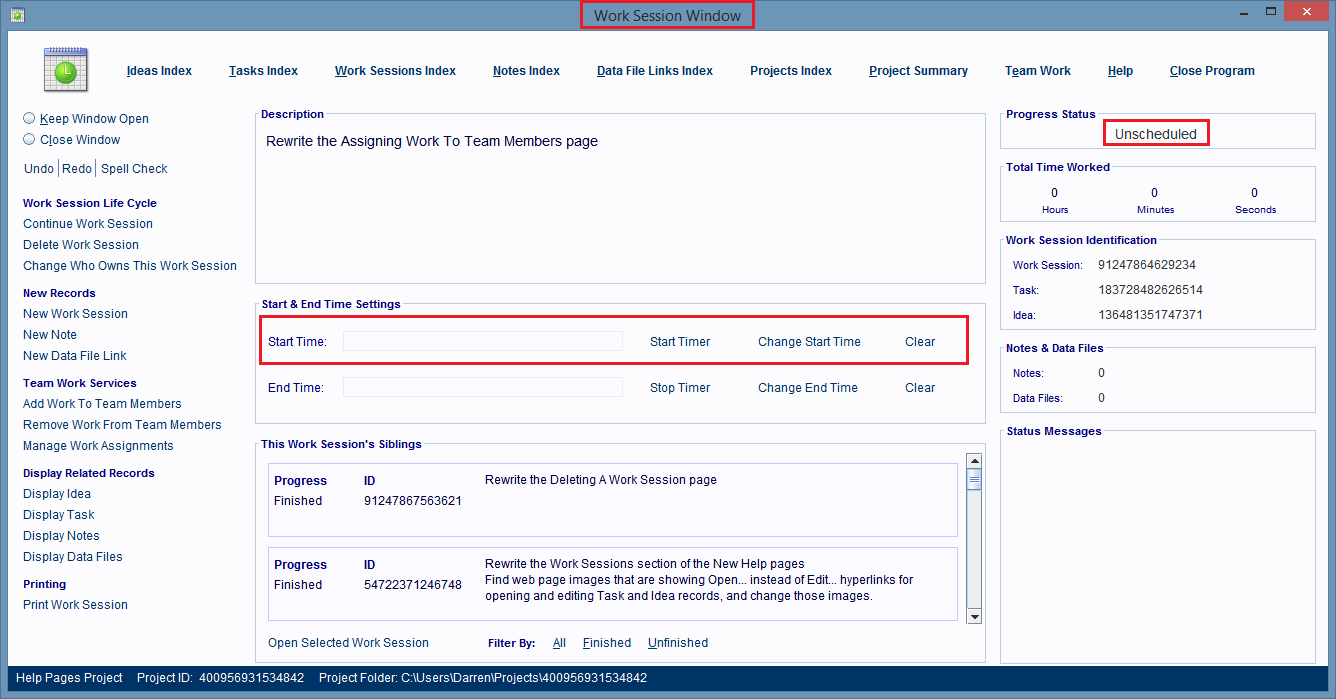Click Print Work Session
This screenshot has height=699, width=1336.
click(75, 605)
